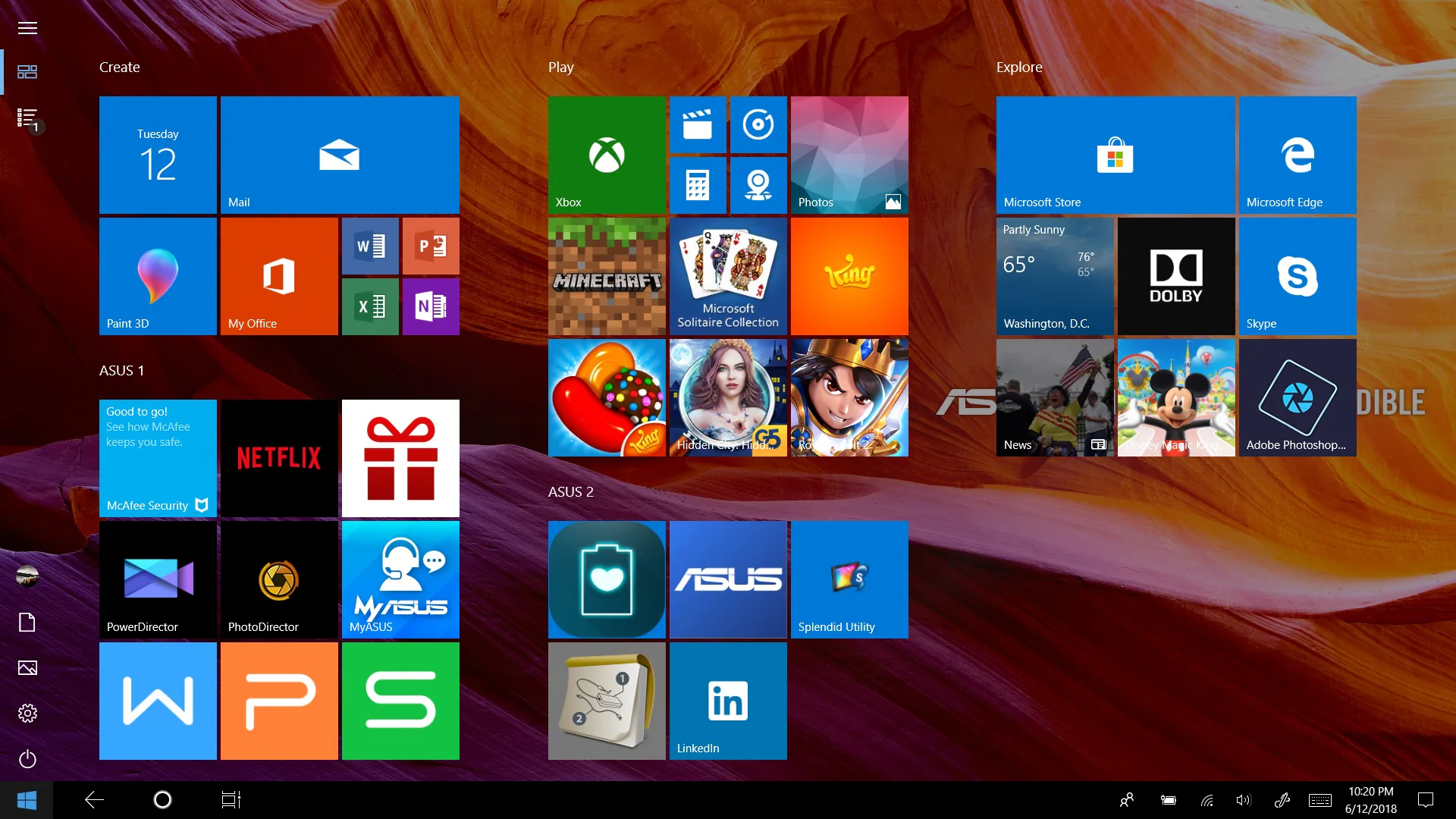The width and height of the screenshot is (1456, 819).
Task: Open the LinkedIn tile
Action: (728, 701)
